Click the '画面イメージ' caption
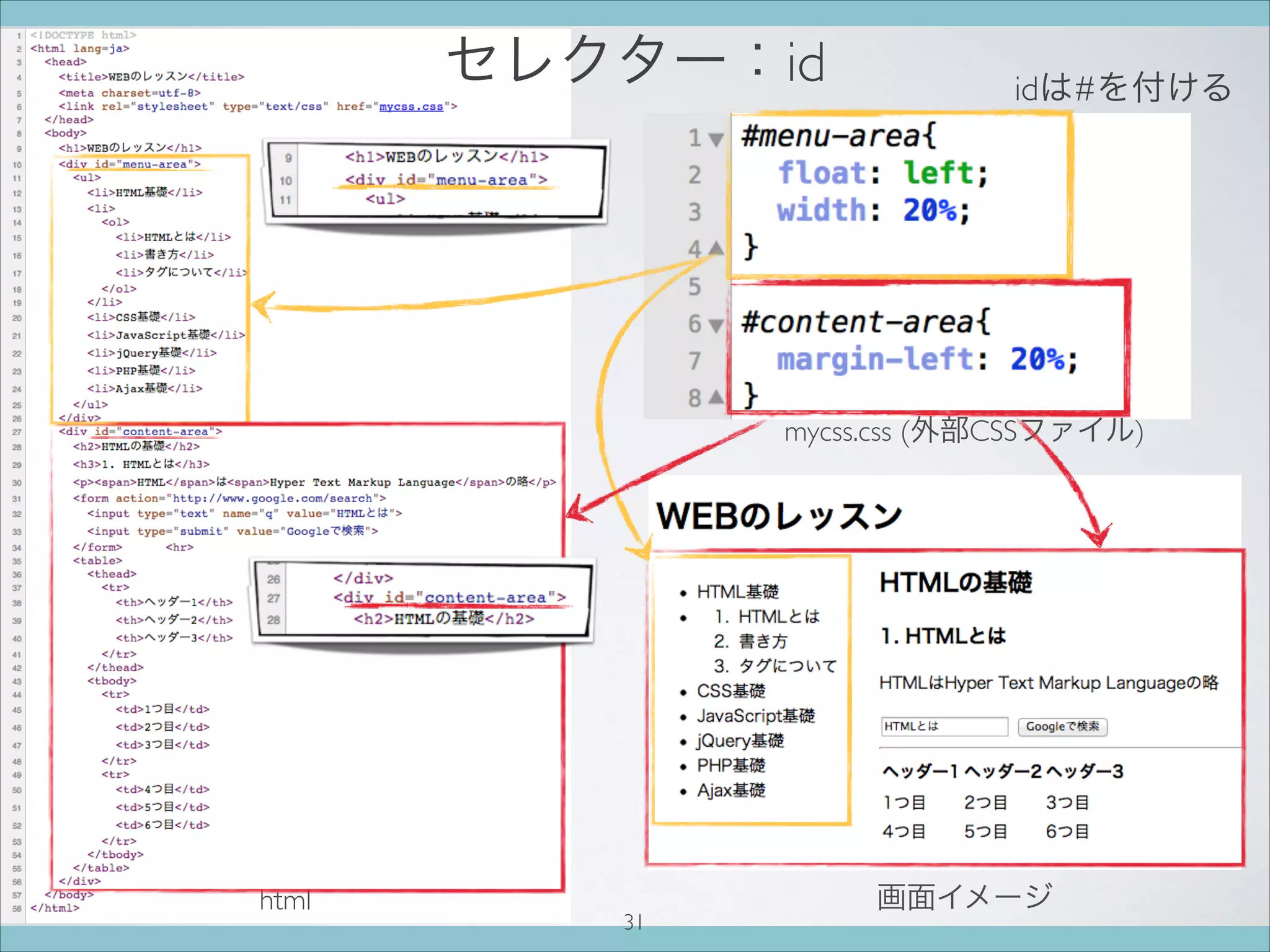1270x952 pixels. pyautogui.click(x=964, y=897)
